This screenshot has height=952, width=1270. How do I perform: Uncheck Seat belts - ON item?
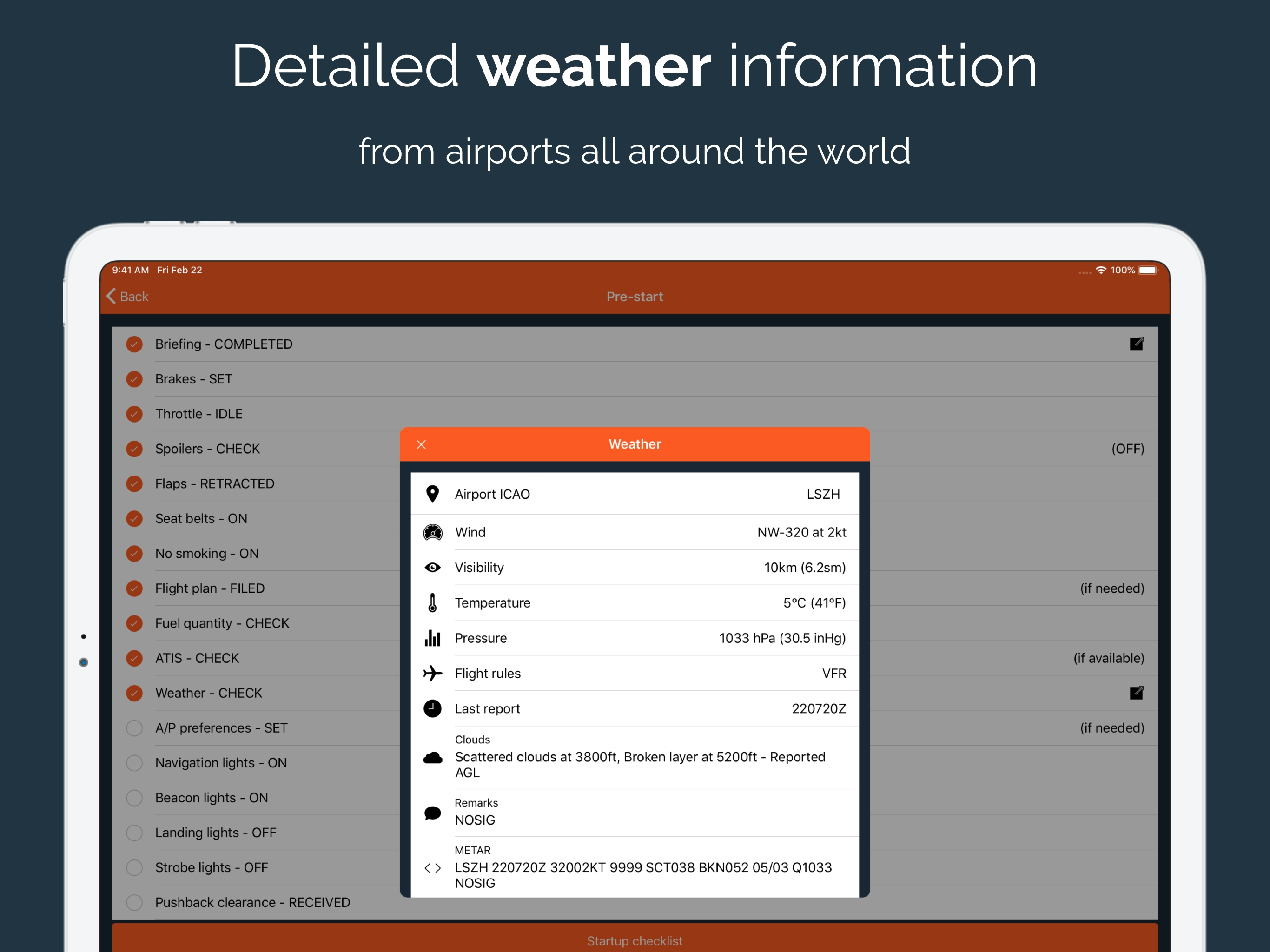pyautogui.click(x=134, y=518)
